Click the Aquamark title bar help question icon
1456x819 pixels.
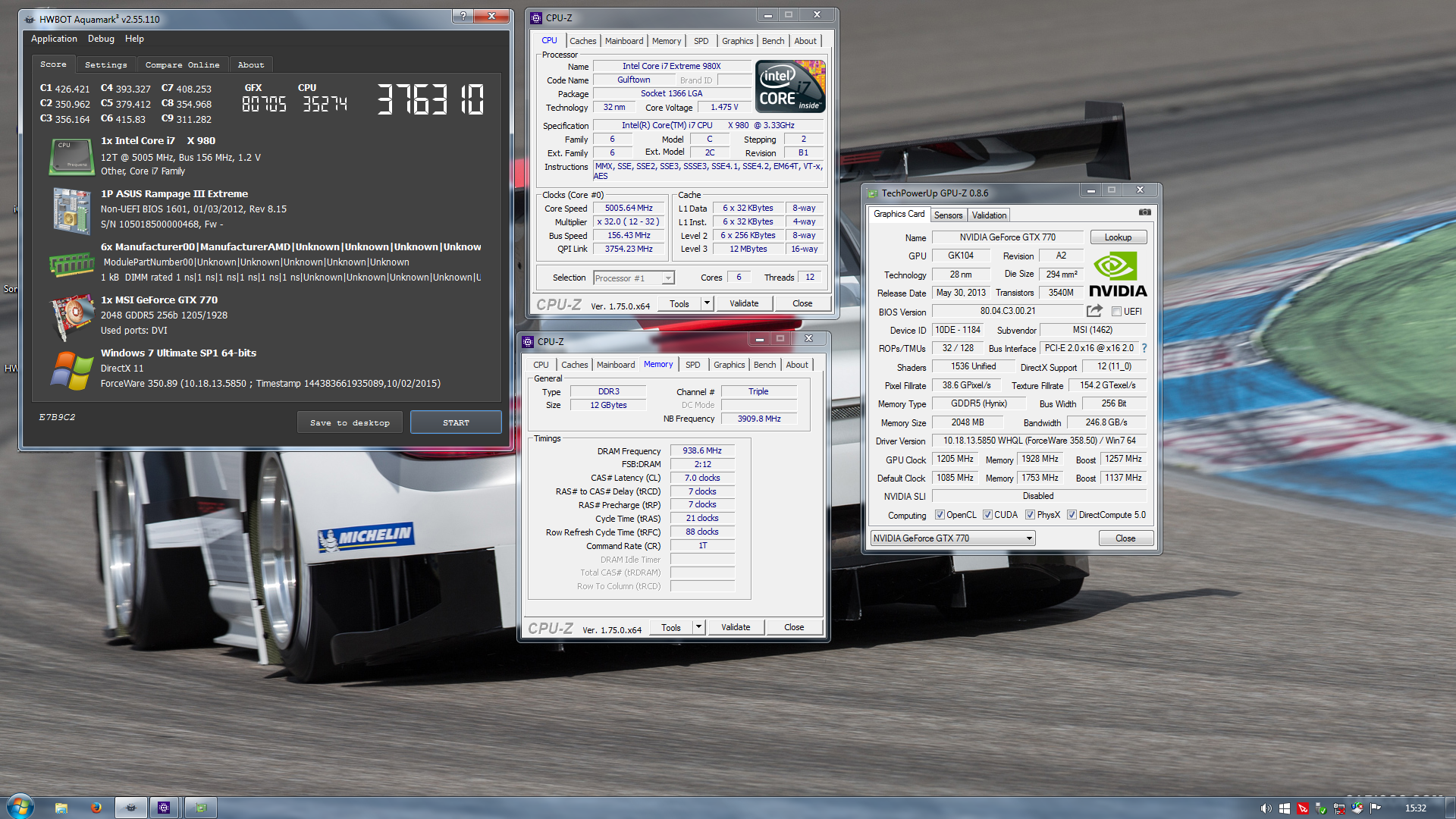point(463,16)
